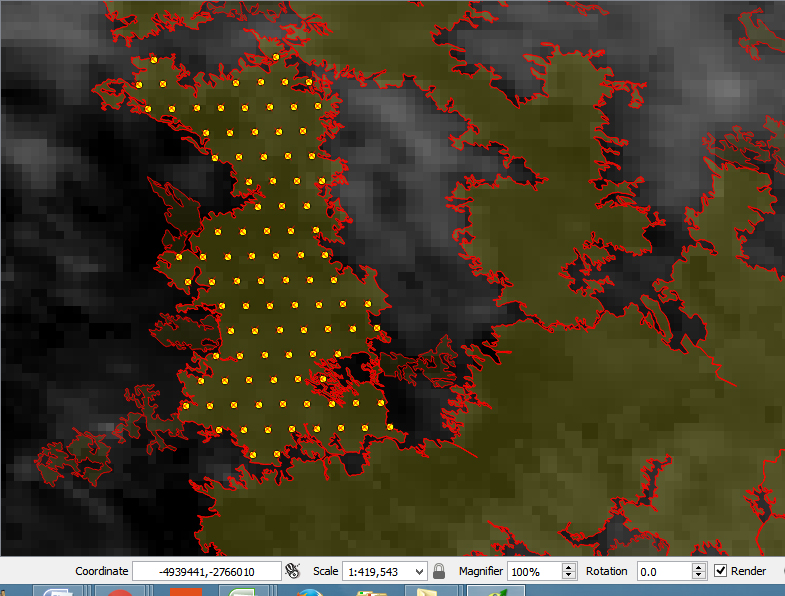Screen dimensions: 785x596
Task: Click the Rotation value field
Action: pos(664,571)
